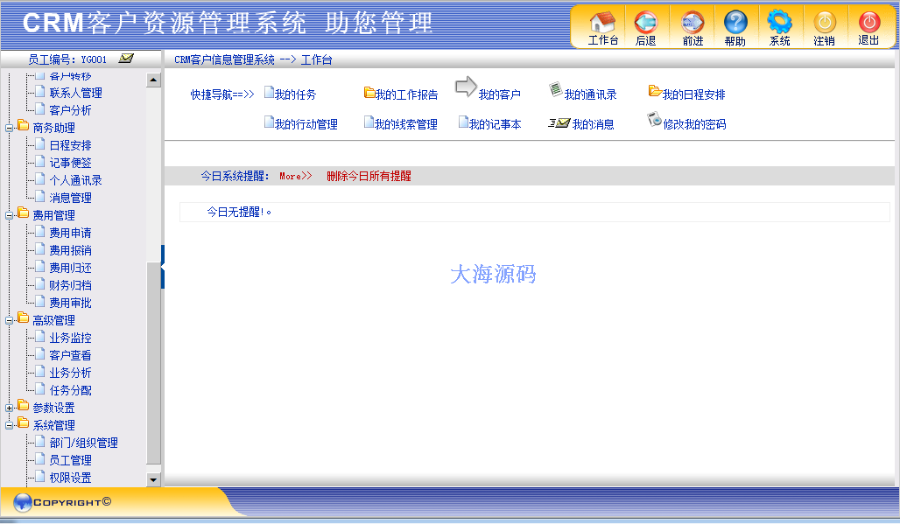Click the address book icon for 我的通讯录
Screen dimensions: 900x524
(x=555, y=88)
